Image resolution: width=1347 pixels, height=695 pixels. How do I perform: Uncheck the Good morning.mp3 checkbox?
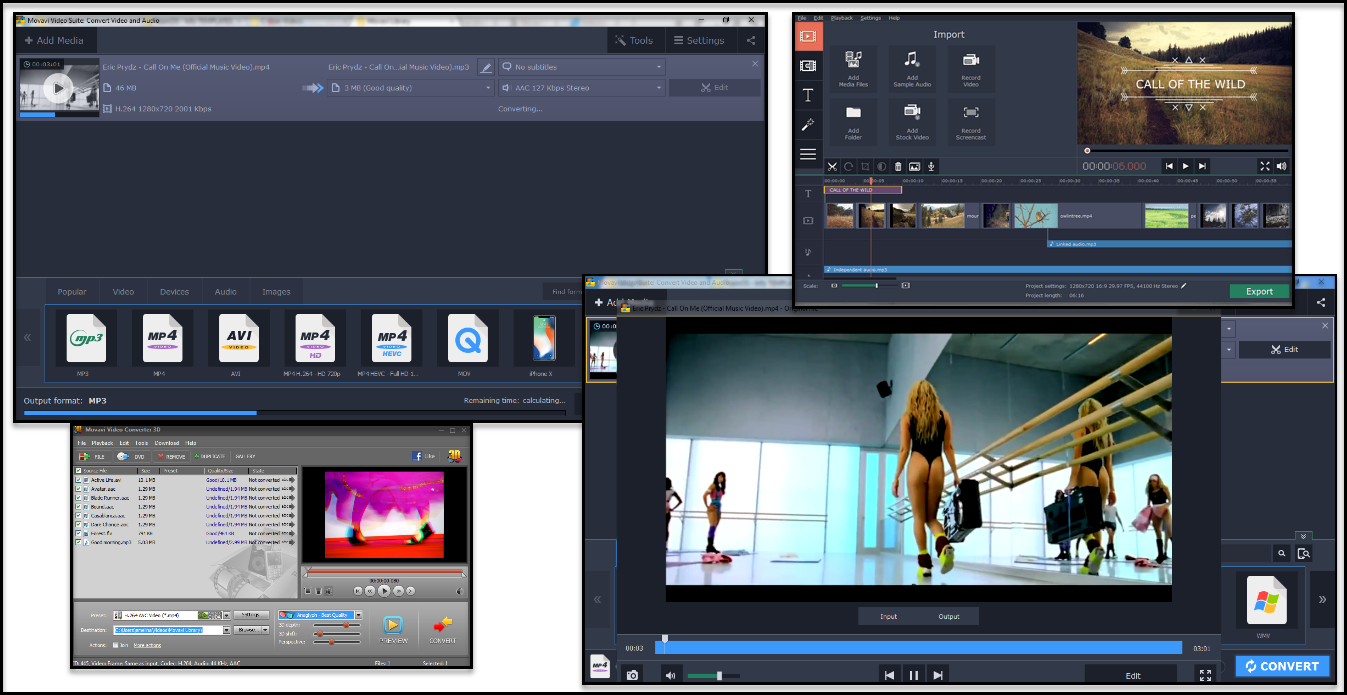click(78, 543)
